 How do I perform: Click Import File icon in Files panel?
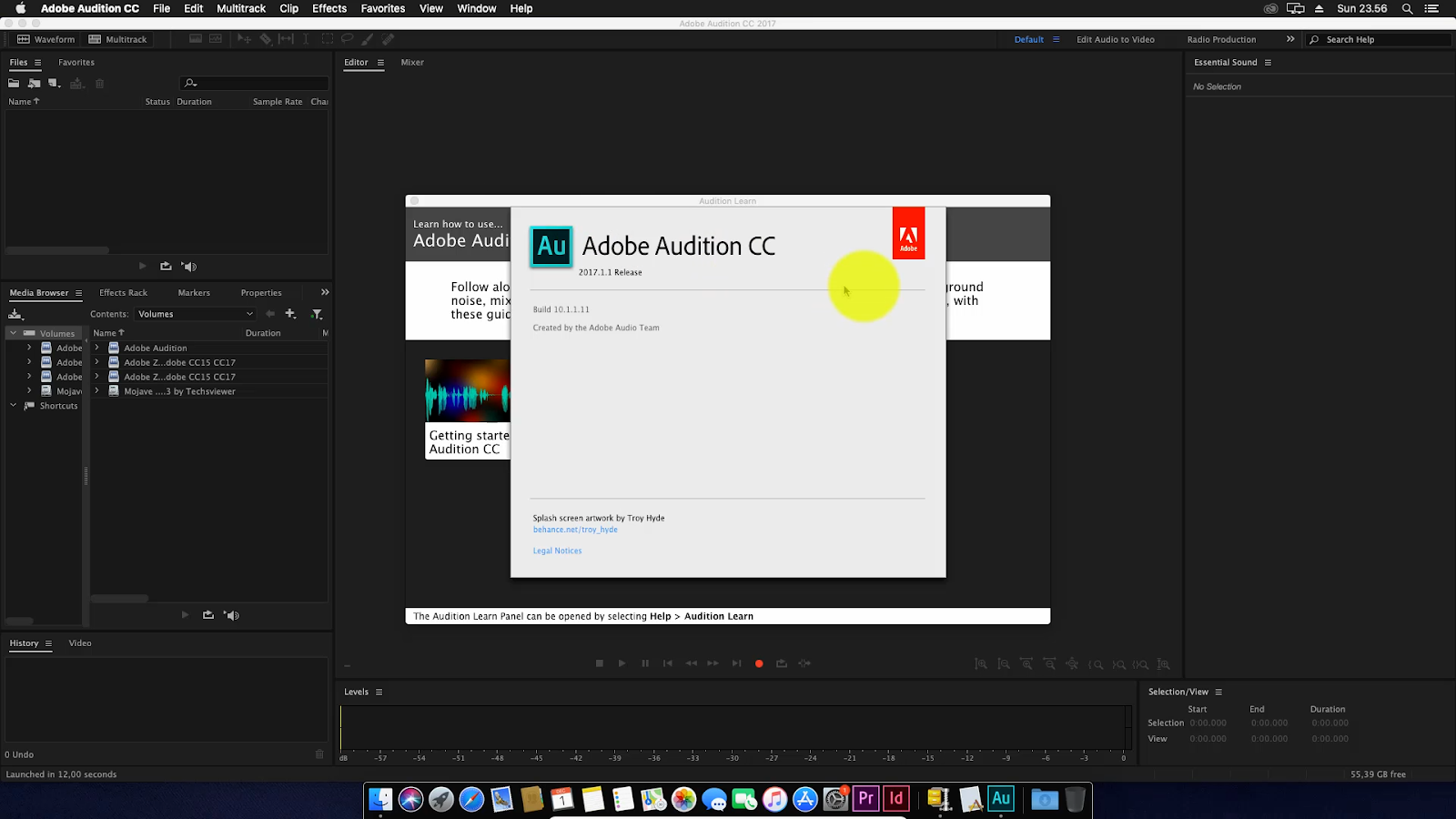coord(35,83)
